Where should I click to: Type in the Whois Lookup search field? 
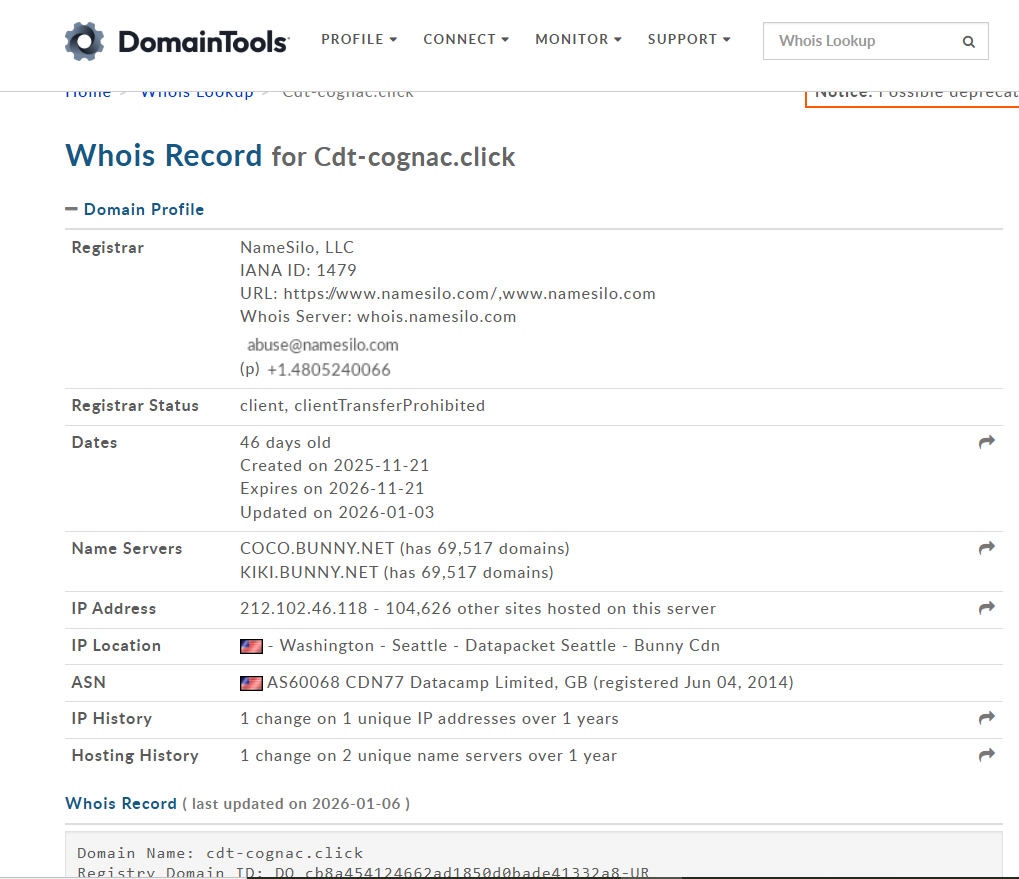pyautogui.click(x=860, y=41)
